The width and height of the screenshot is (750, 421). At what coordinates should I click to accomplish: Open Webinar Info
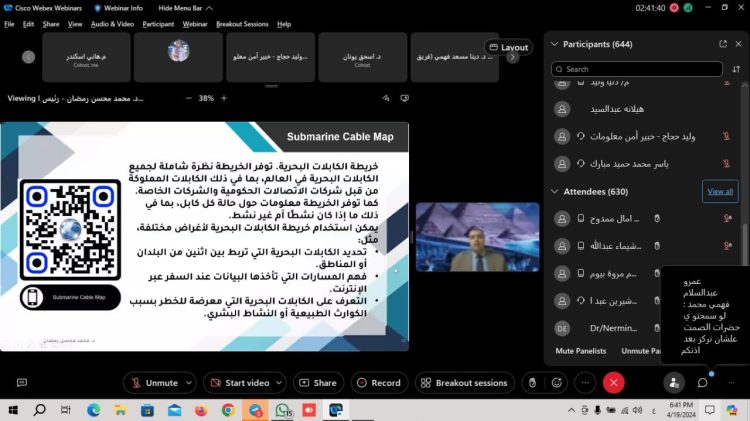118,8
